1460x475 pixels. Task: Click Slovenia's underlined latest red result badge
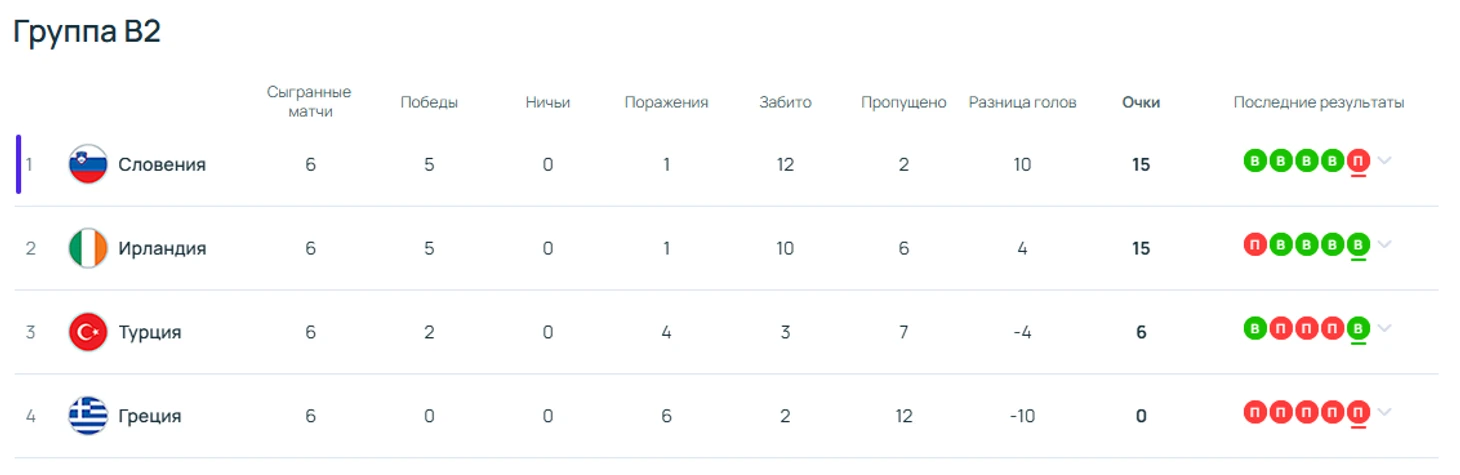tap(1357, 161)
